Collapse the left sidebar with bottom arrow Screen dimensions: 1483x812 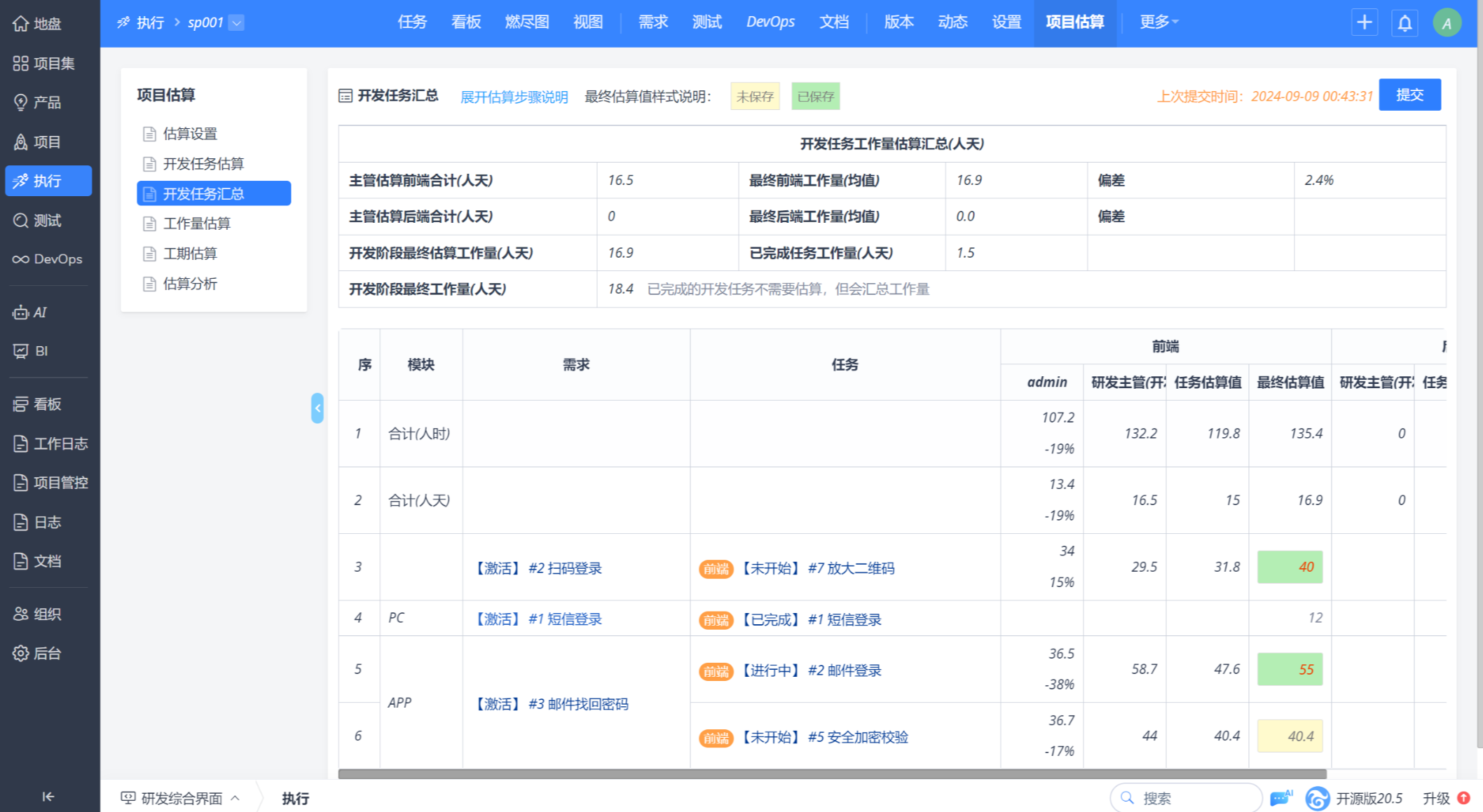pyautogui.click(x=48, y=797)
